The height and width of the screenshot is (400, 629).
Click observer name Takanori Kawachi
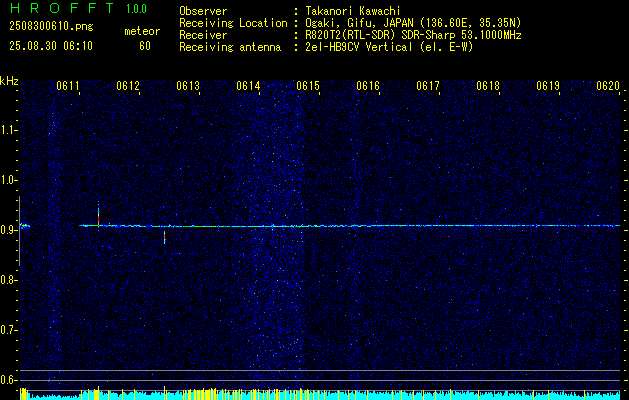point(353,11)
